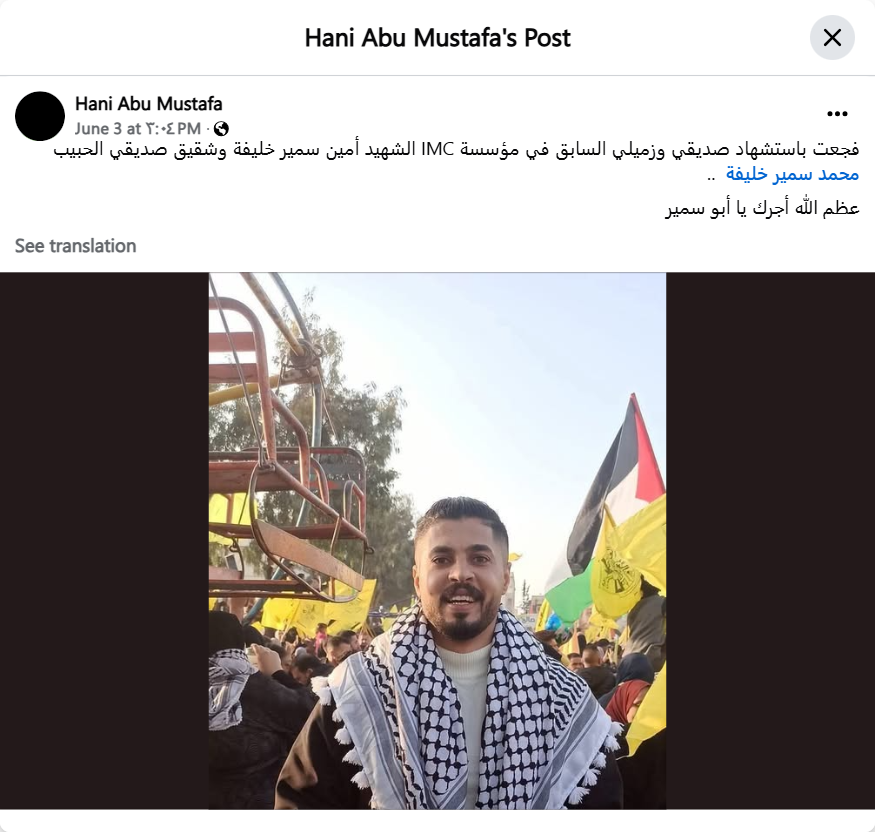This screenshot has width=875, height=832.
Task: Open the June 3 post timestamp
Action: point(138,129)
